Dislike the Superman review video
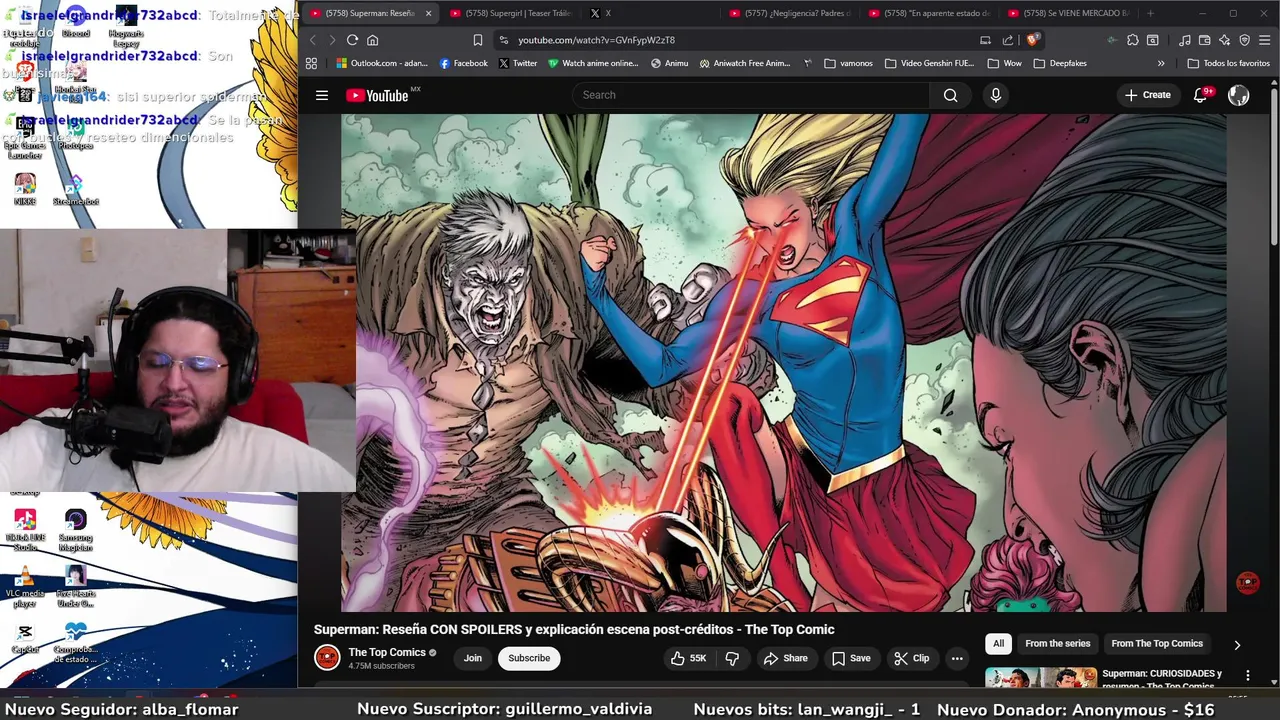The image size is (1280, 720). [732, 658]
